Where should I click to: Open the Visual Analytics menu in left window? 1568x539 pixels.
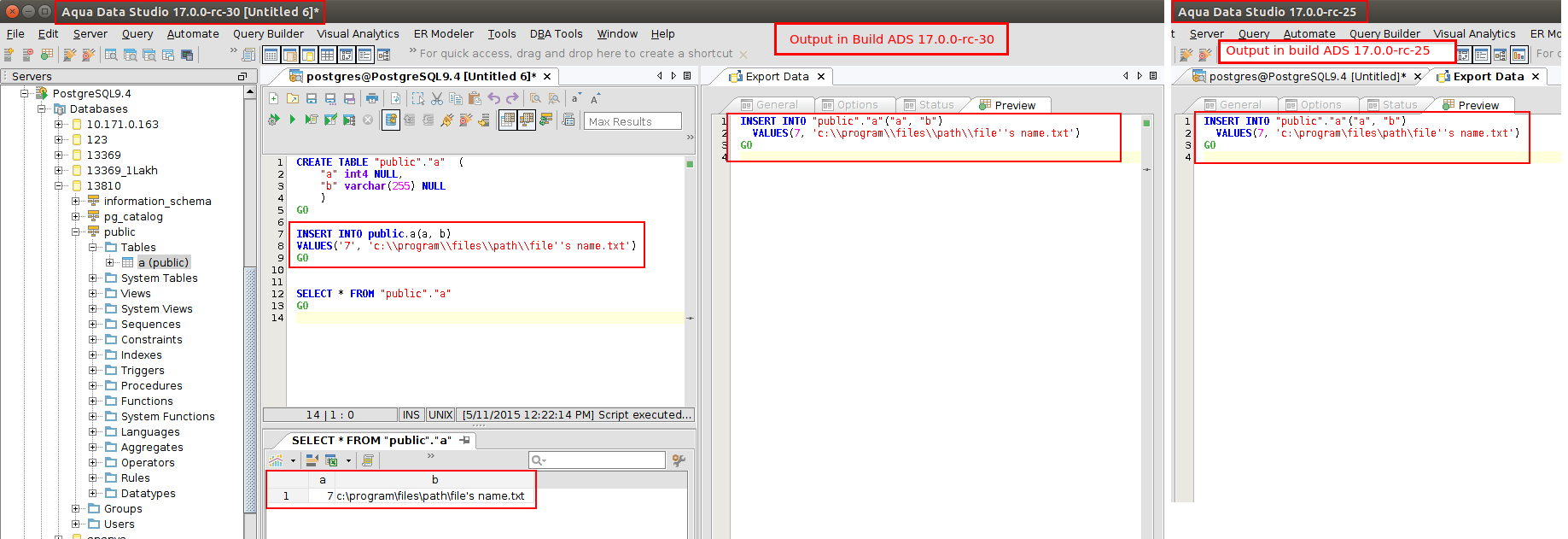[x=358, y=34]
